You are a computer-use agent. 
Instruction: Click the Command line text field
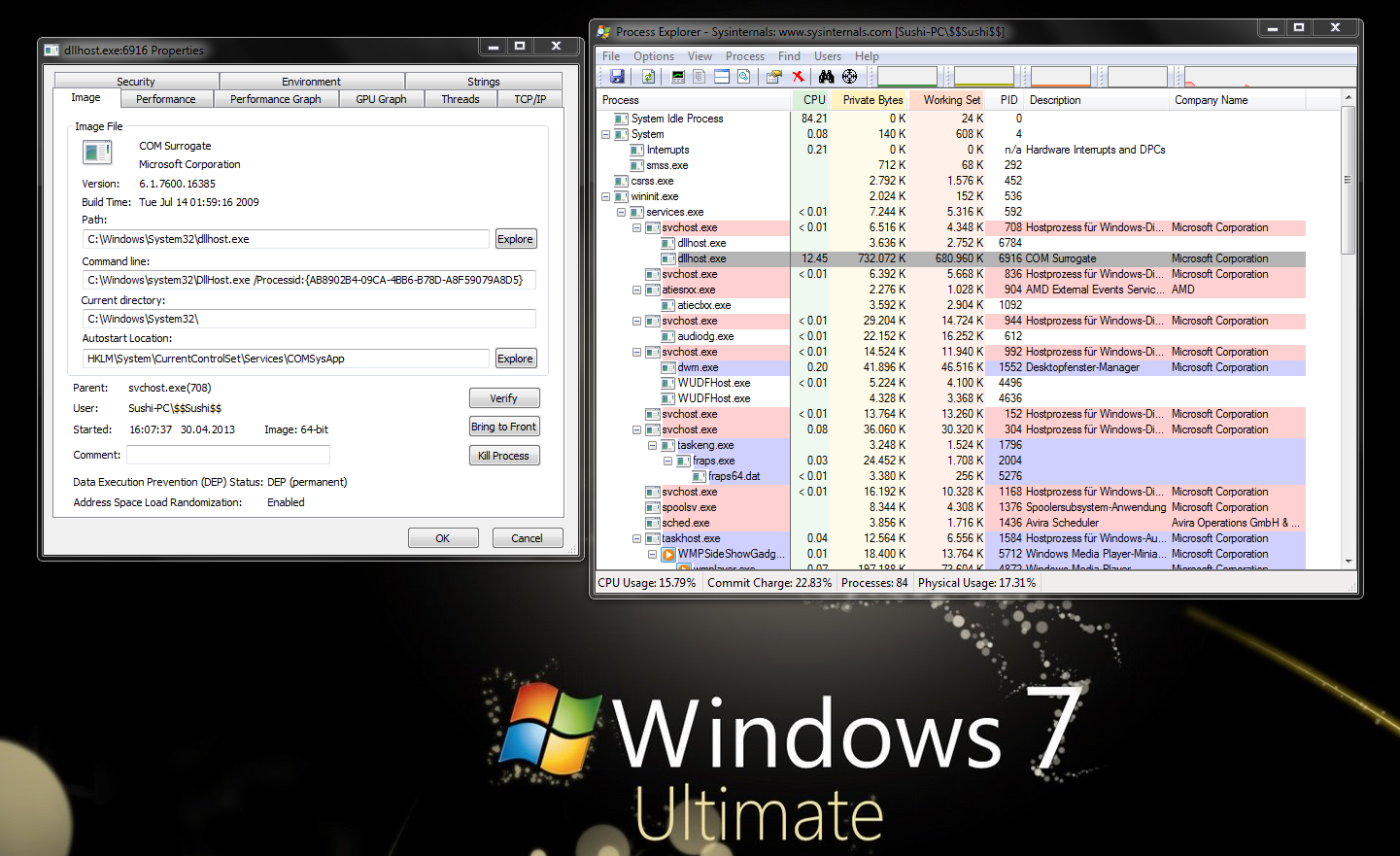pos(309,280)
